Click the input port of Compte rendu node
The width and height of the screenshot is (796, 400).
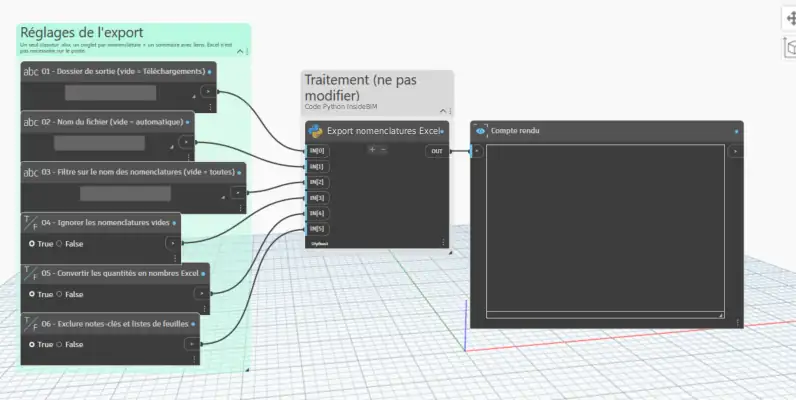pos(476,151)
